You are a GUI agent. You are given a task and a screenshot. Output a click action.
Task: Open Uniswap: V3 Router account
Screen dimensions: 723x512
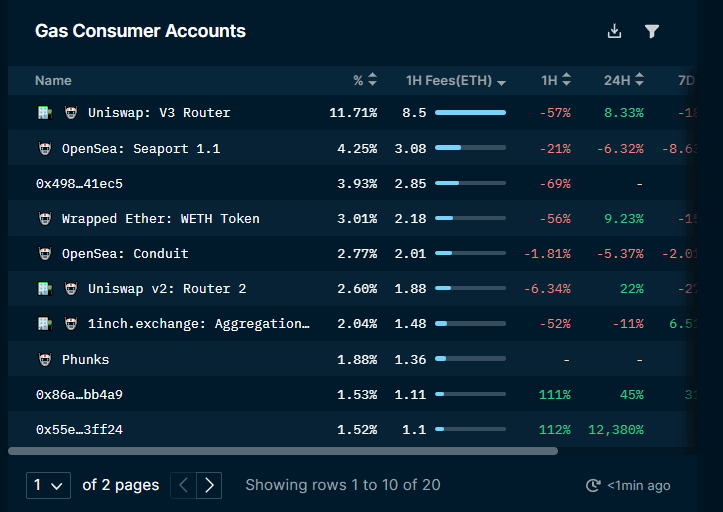click(x=159, y=113)
